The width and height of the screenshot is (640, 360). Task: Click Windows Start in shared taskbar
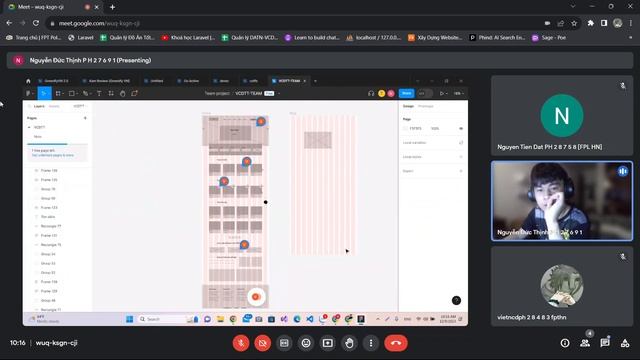coord(129,319)
